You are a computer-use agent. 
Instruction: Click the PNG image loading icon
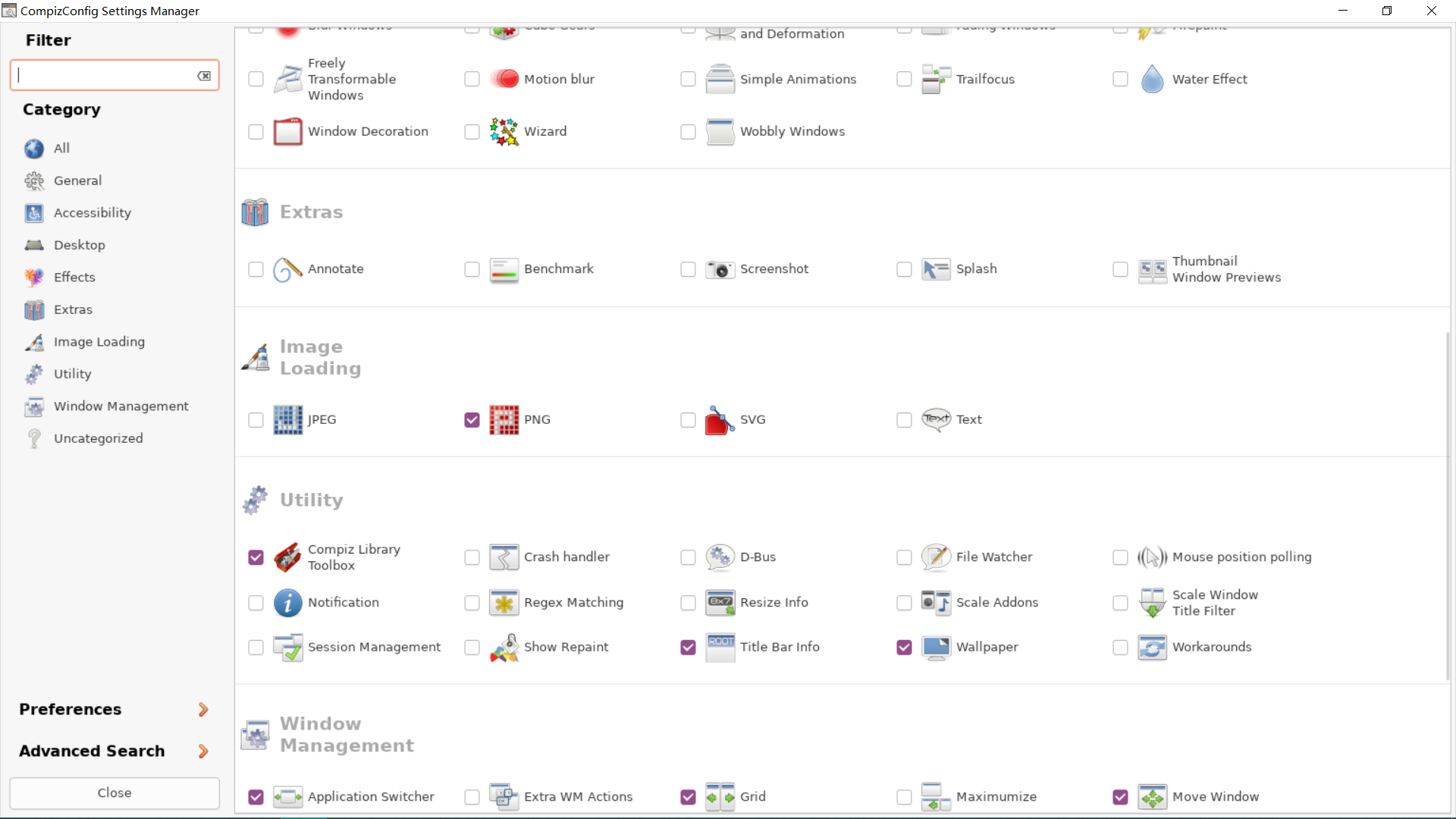coord(504,419)
